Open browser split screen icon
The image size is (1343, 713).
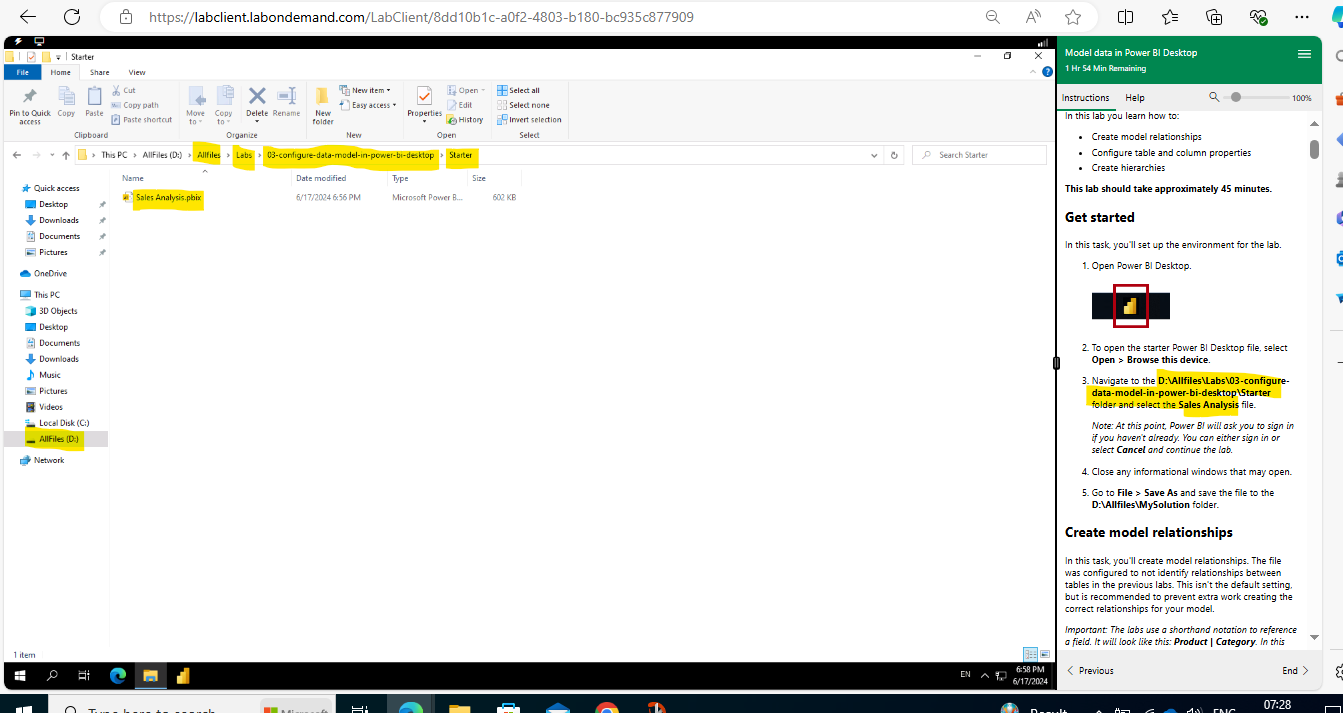pyautogui.click(x=1125, y=17)
